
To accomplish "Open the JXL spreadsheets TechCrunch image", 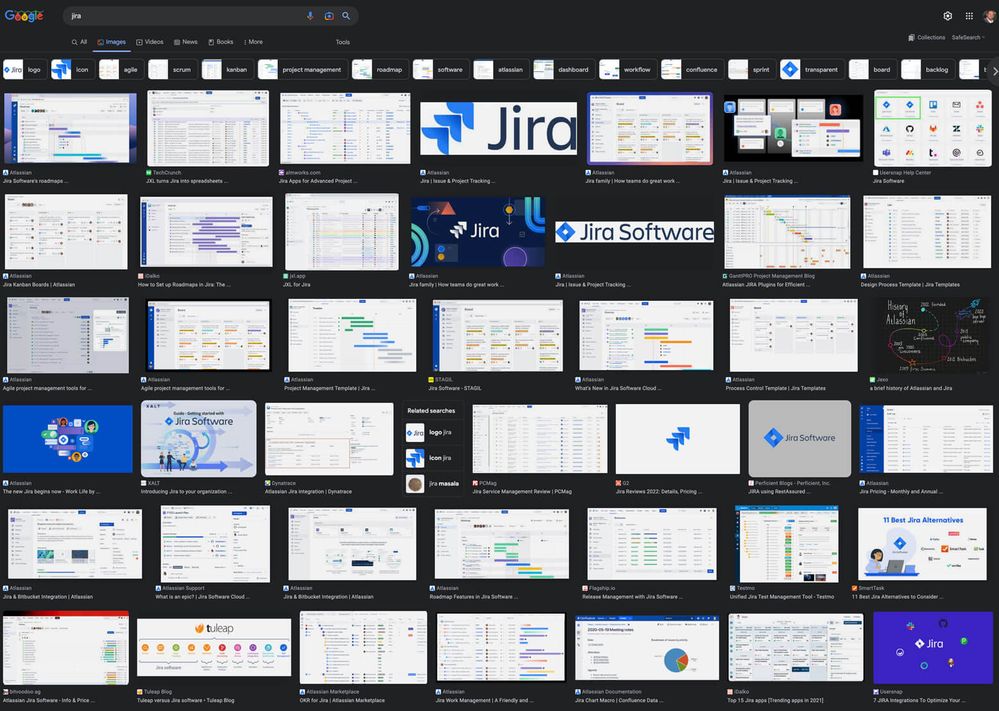I will point(208,128).
